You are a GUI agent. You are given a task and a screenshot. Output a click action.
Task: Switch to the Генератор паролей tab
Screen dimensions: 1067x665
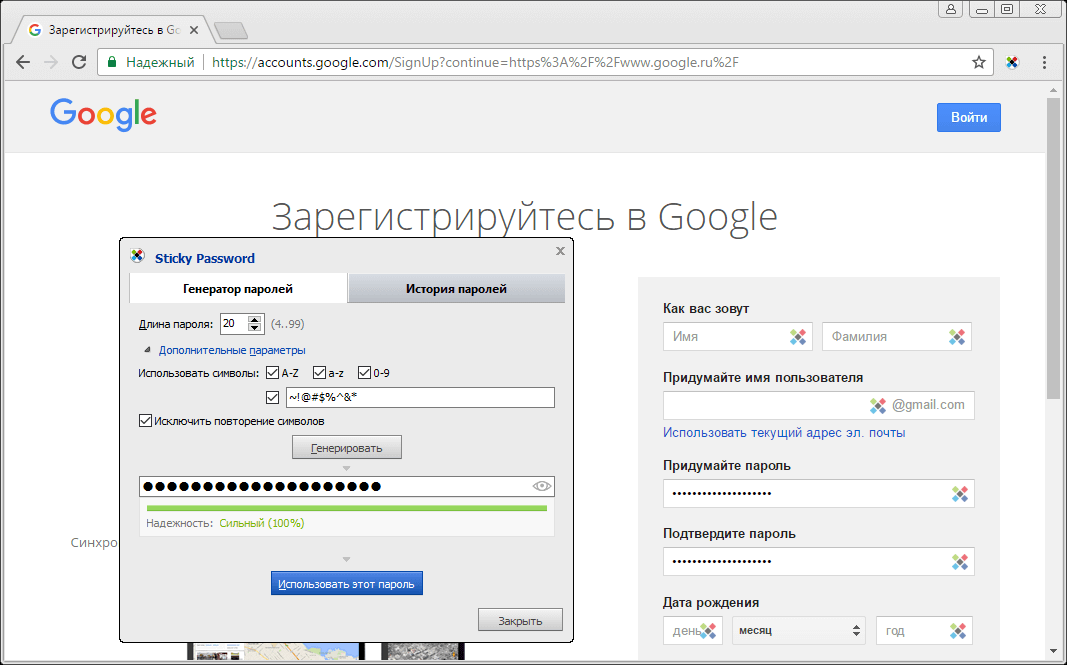point(237,289)
